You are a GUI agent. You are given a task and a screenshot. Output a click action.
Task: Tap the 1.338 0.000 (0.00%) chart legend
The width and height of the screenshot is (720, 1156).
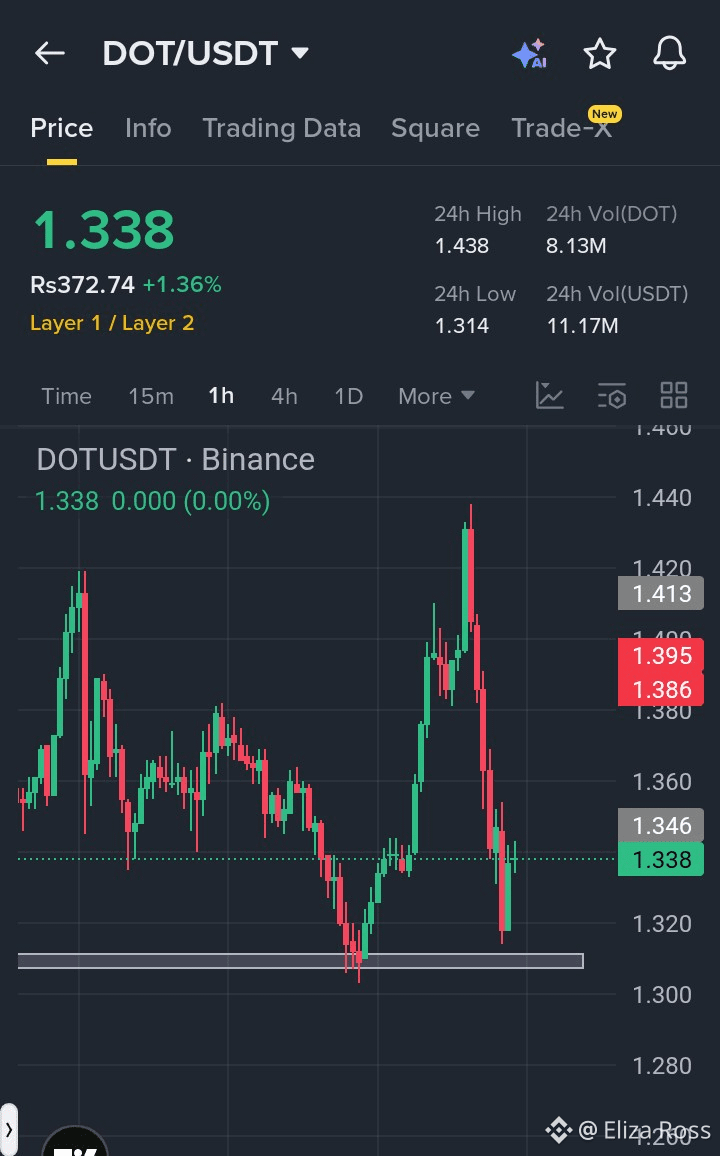coord(153,501)
